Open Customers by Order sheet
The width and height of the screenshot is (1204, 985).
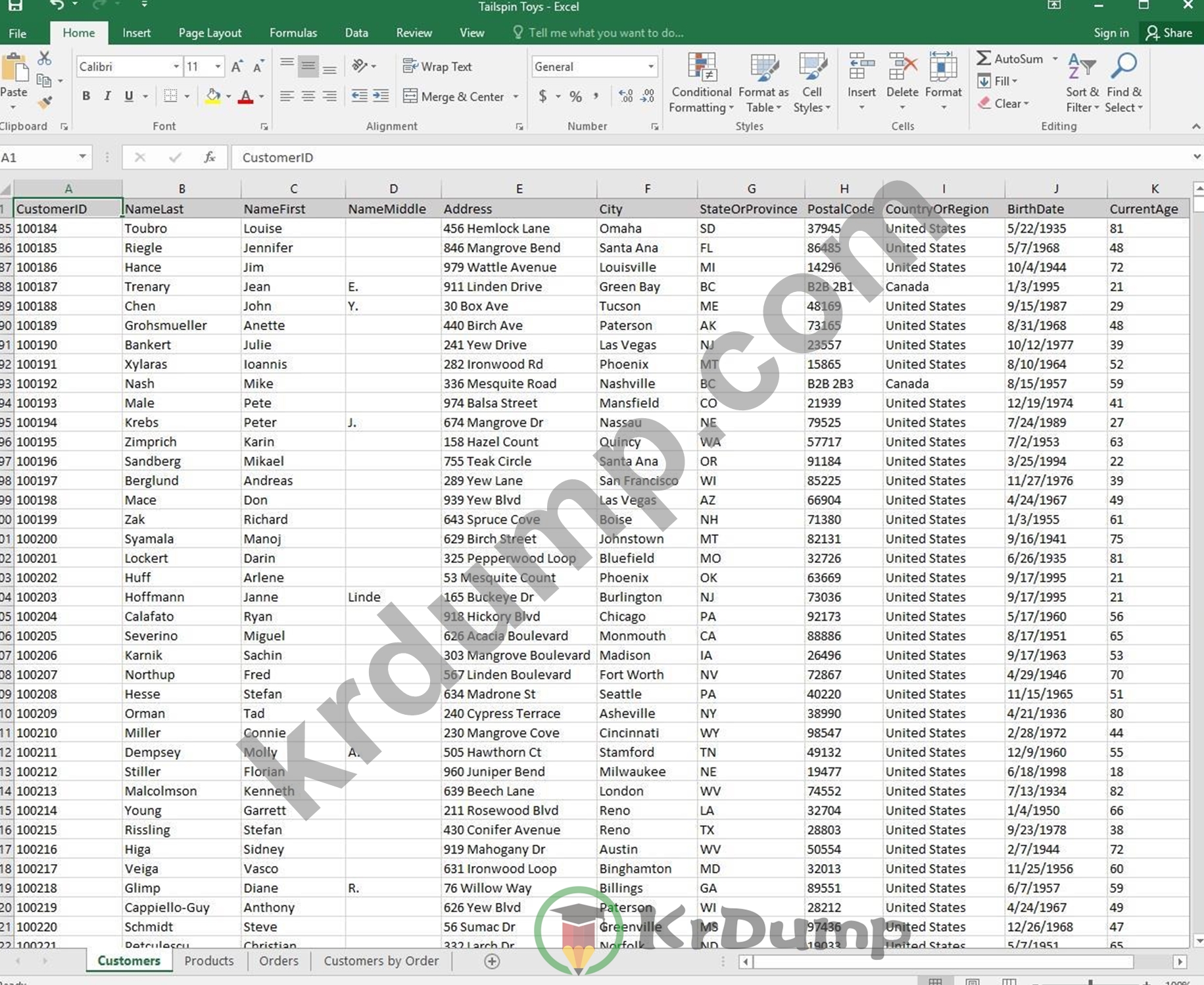click(x=381, y=961)
